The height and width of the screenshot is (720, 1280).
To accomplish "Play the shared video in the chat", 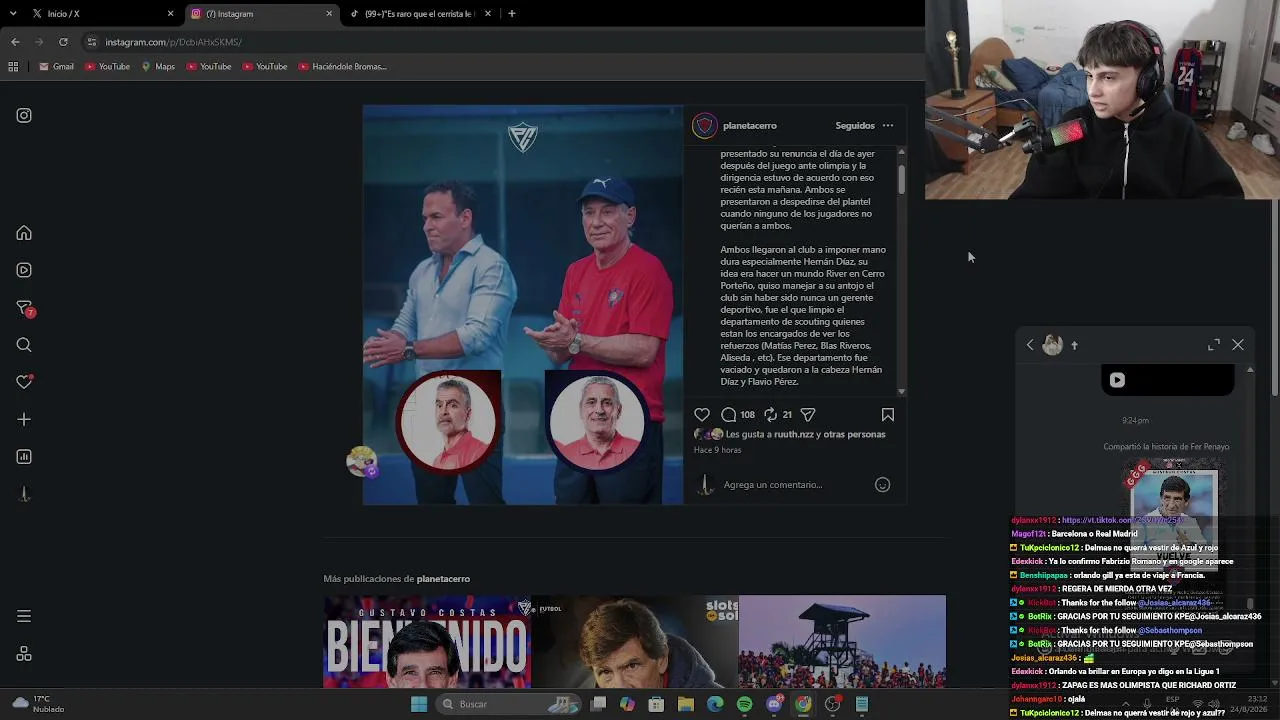I will click(1117, 380).
